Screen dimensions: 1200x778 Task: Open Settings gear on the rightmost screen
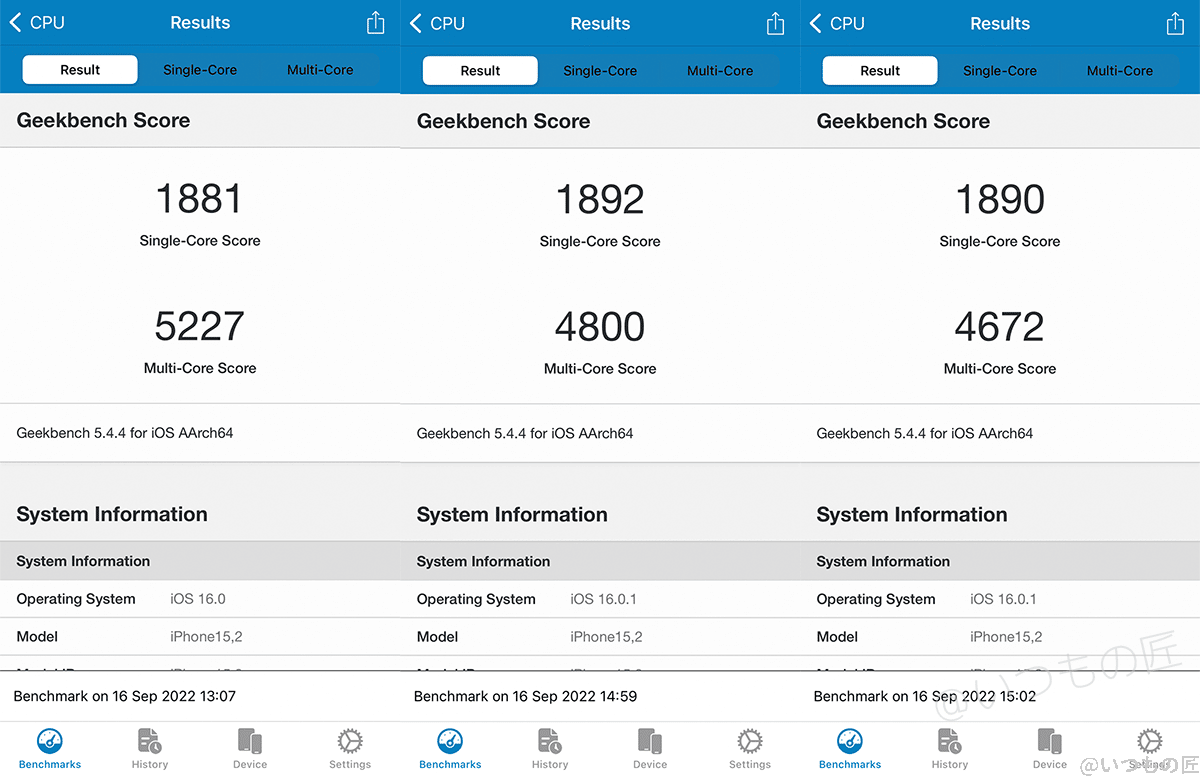[x=1149, y=747]
